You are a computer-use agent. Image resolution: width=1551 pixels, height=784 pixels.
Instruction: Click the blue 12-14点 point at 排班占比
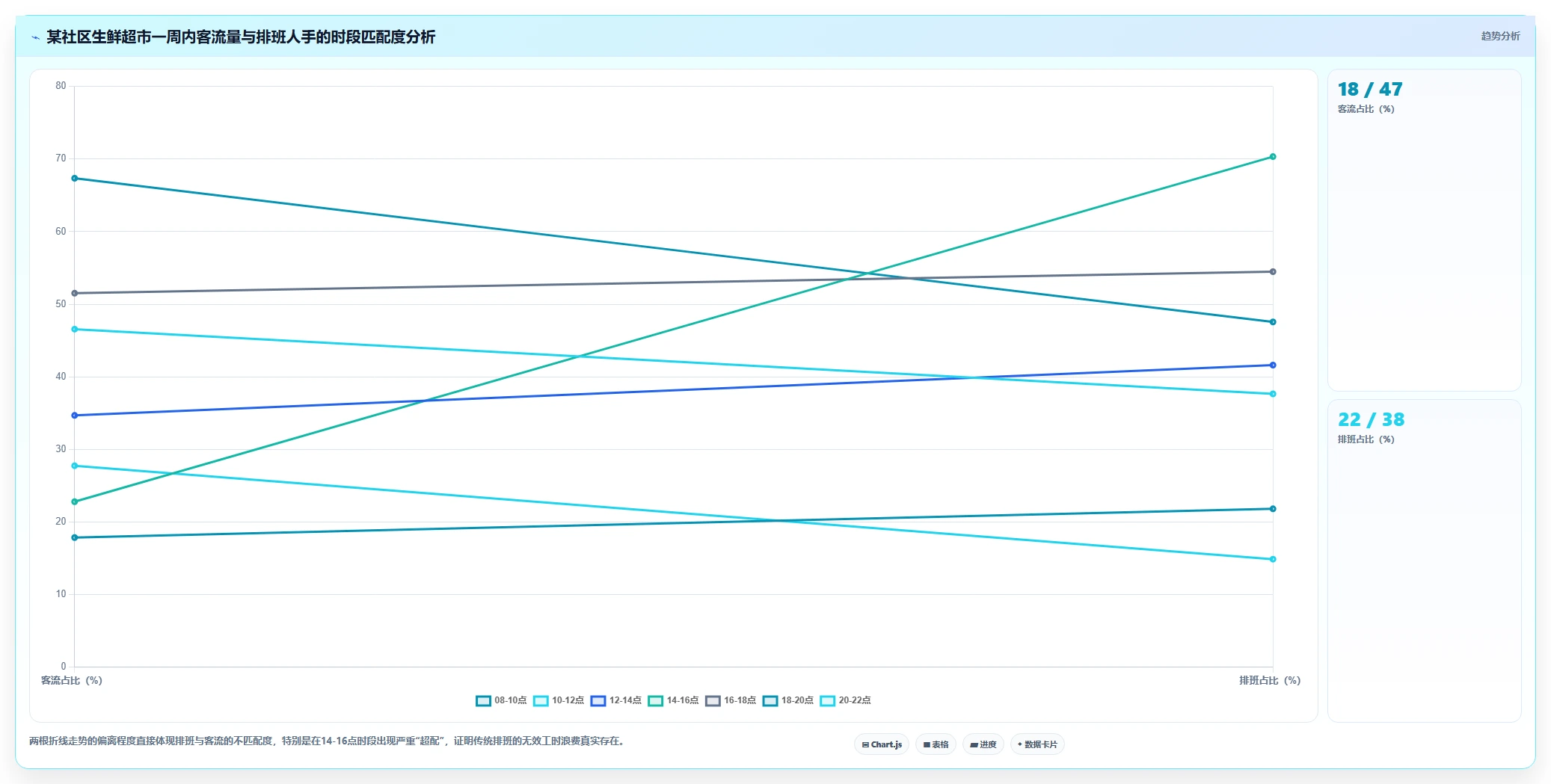(1273, 365)
